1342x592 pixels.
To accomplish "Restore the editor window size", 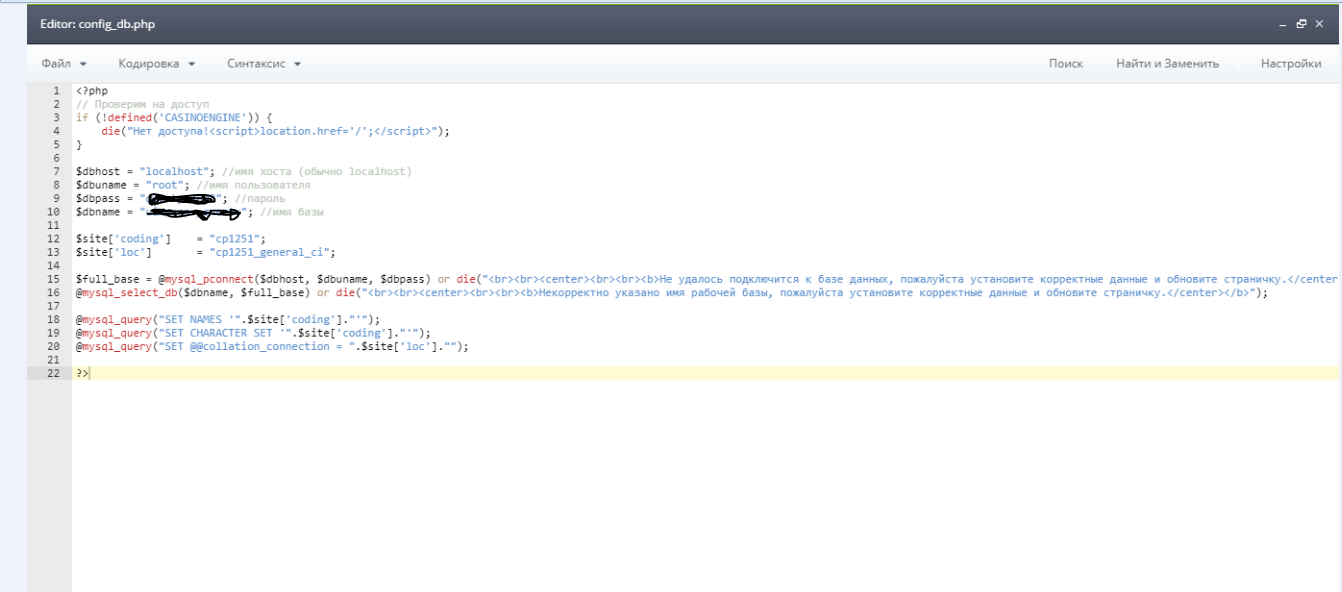I will tap(1301, 23).
